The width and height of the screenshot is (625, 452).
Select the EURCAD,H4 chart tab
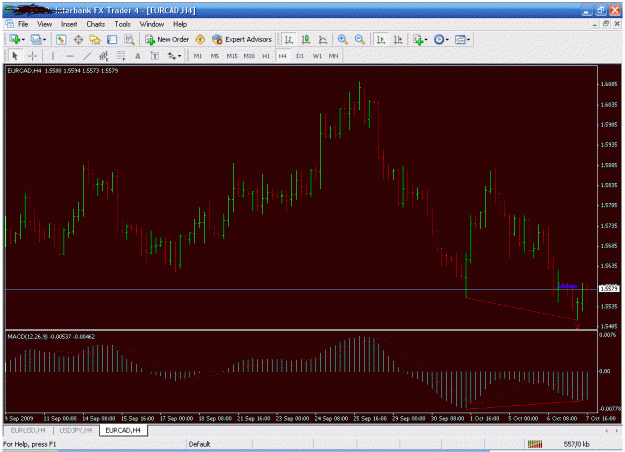click(123, 430)
